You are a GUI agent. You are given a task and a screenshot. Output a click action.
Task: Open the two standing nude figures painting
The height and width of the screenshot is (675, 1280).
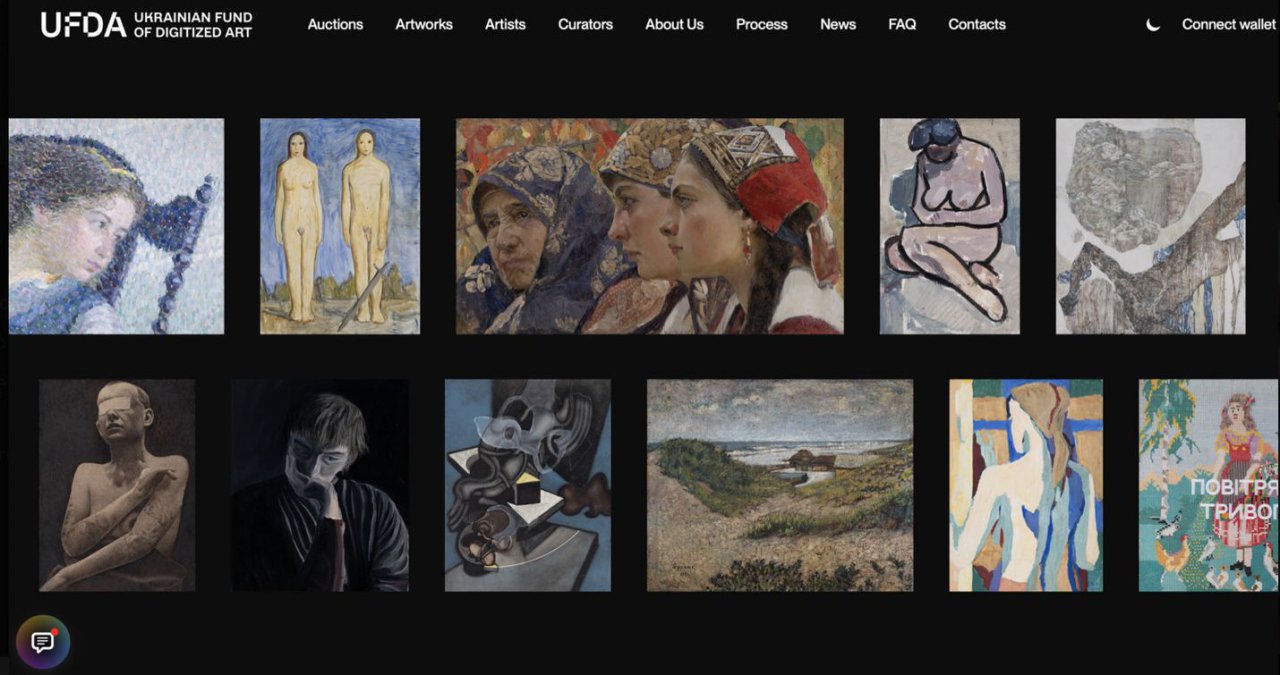coord(340,226)
